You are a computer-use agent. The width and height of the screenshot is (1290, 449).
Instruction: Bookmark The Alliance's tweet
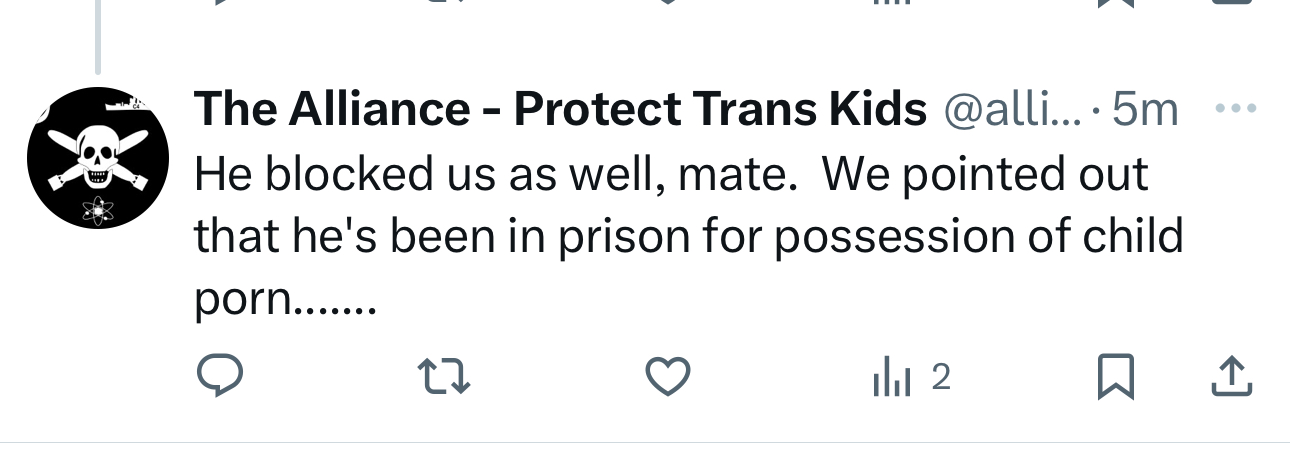[1116, 377]
